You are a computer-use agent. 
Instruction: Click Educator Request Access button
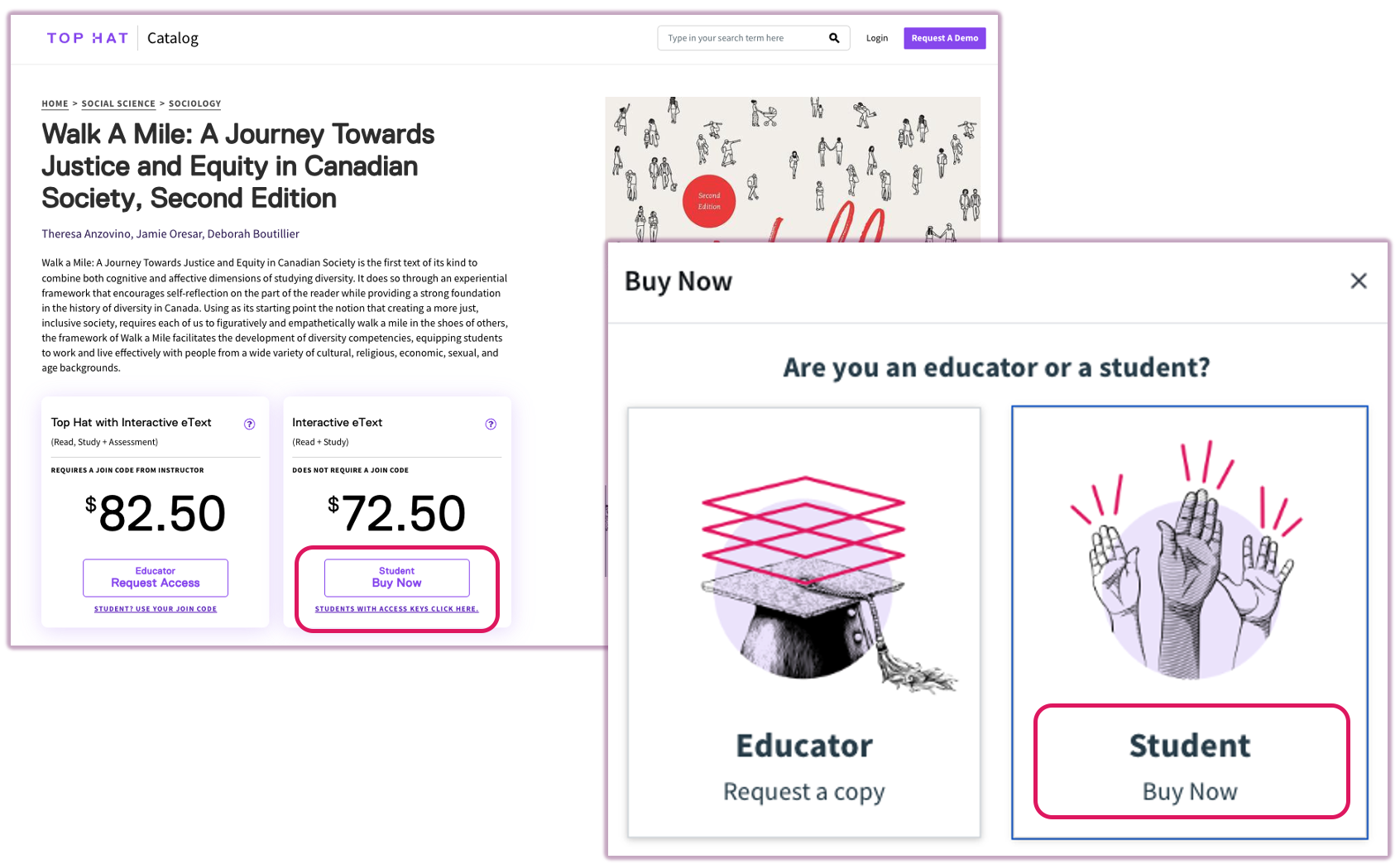[155, 577]
